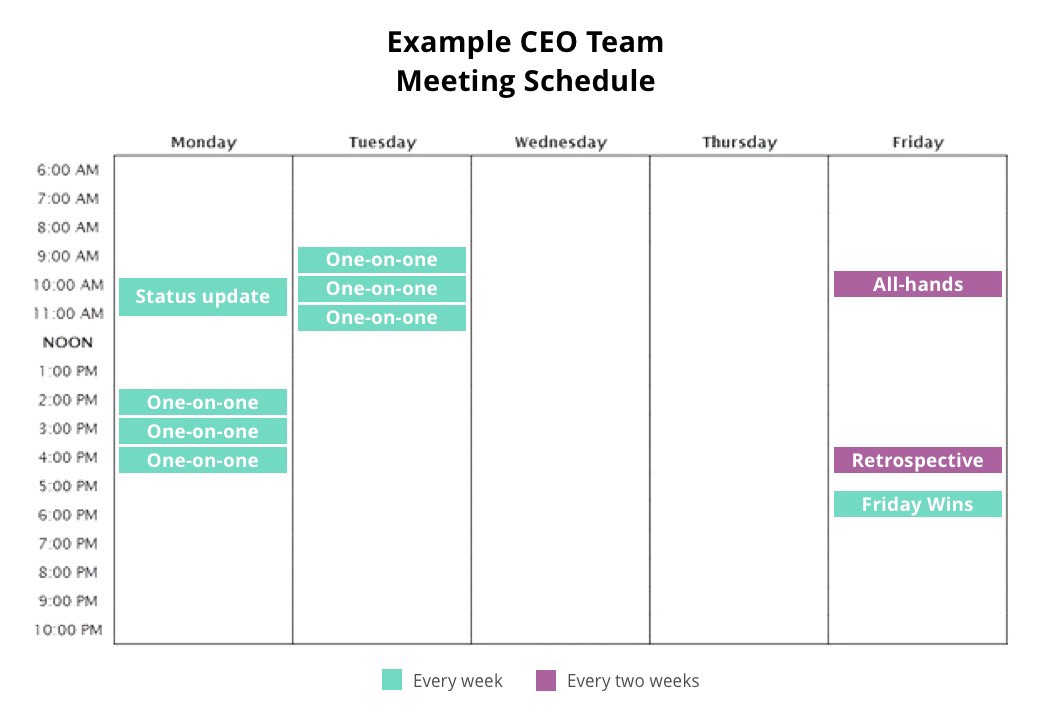Click the Example CEO Team Meeting Schedule title
This screenshot has height=717, width=1052.
525,61
